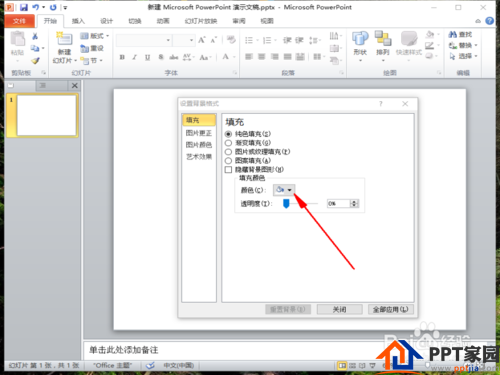Decrease font size with the small A icon
The width and height of the screenshot is (500, 375).
214,40
